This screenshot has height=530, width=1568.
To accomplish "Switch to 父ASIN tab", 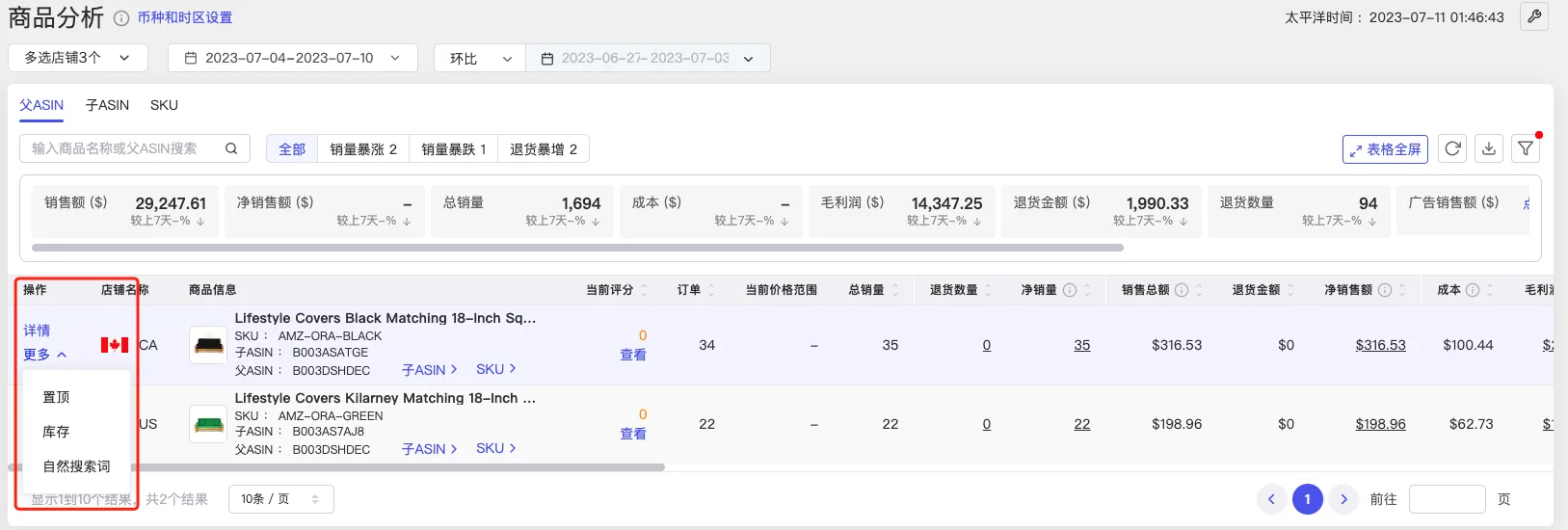I will point(41,105).
